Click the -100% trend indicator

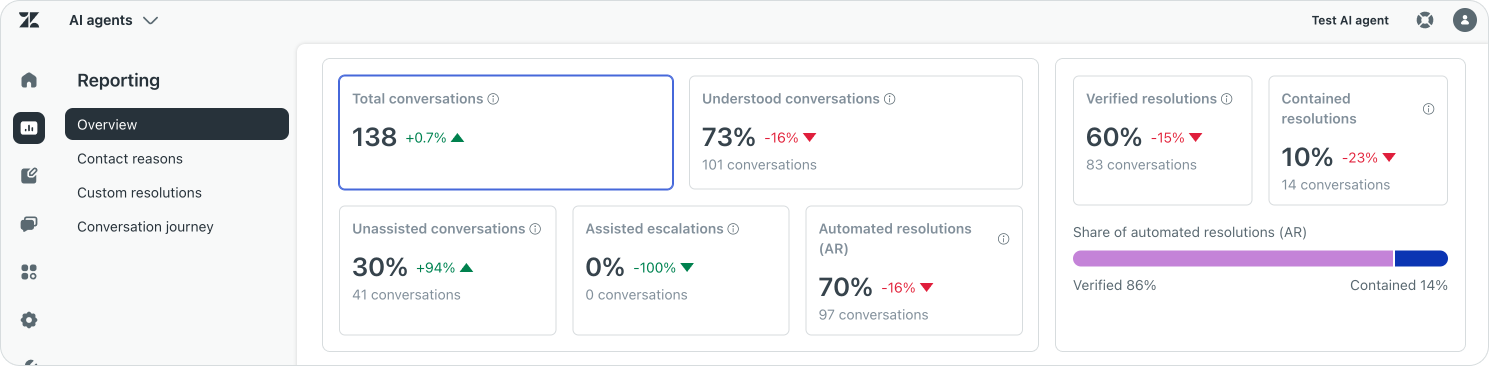point(663,268)
